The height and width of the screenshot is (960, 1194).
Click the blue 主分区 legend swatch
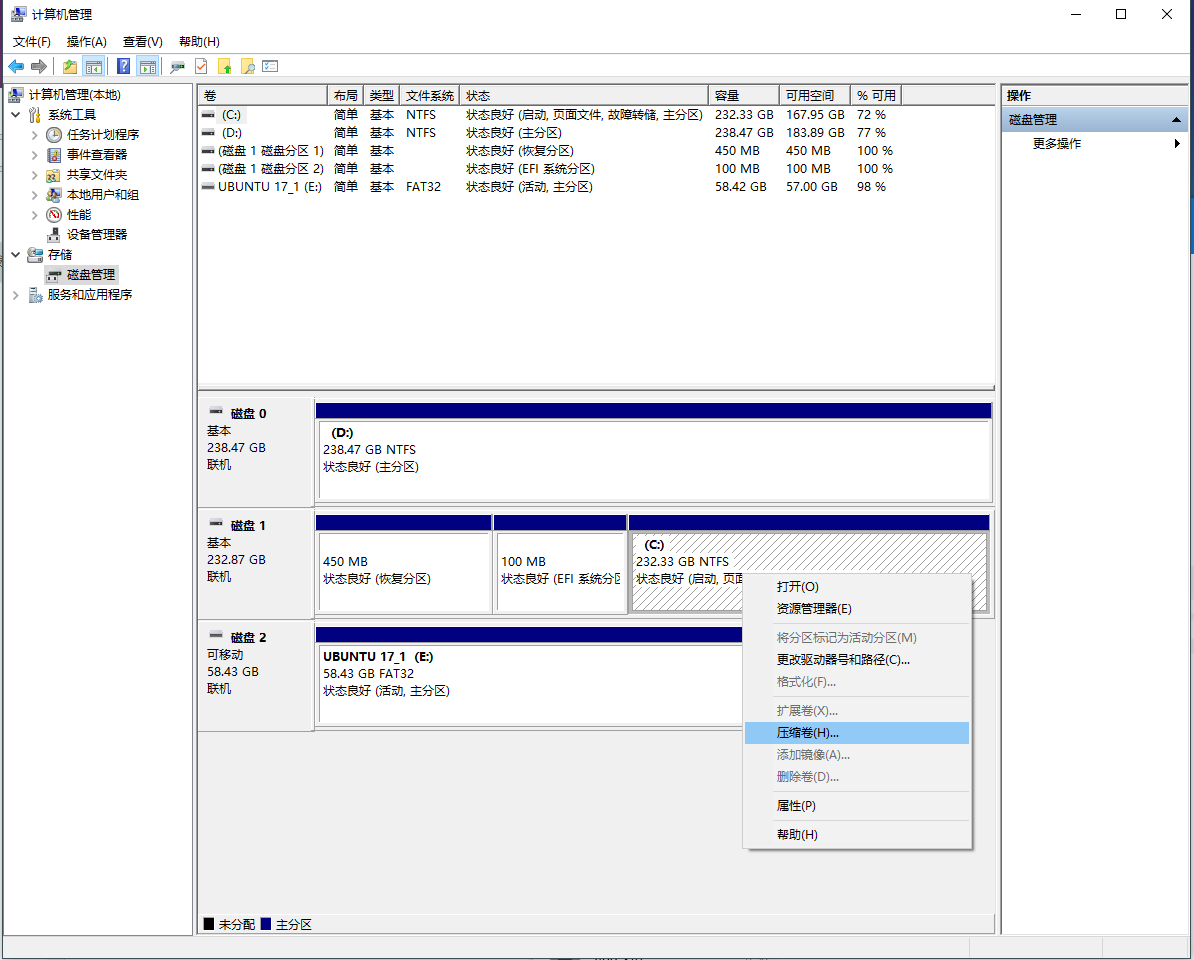(266, 924)
